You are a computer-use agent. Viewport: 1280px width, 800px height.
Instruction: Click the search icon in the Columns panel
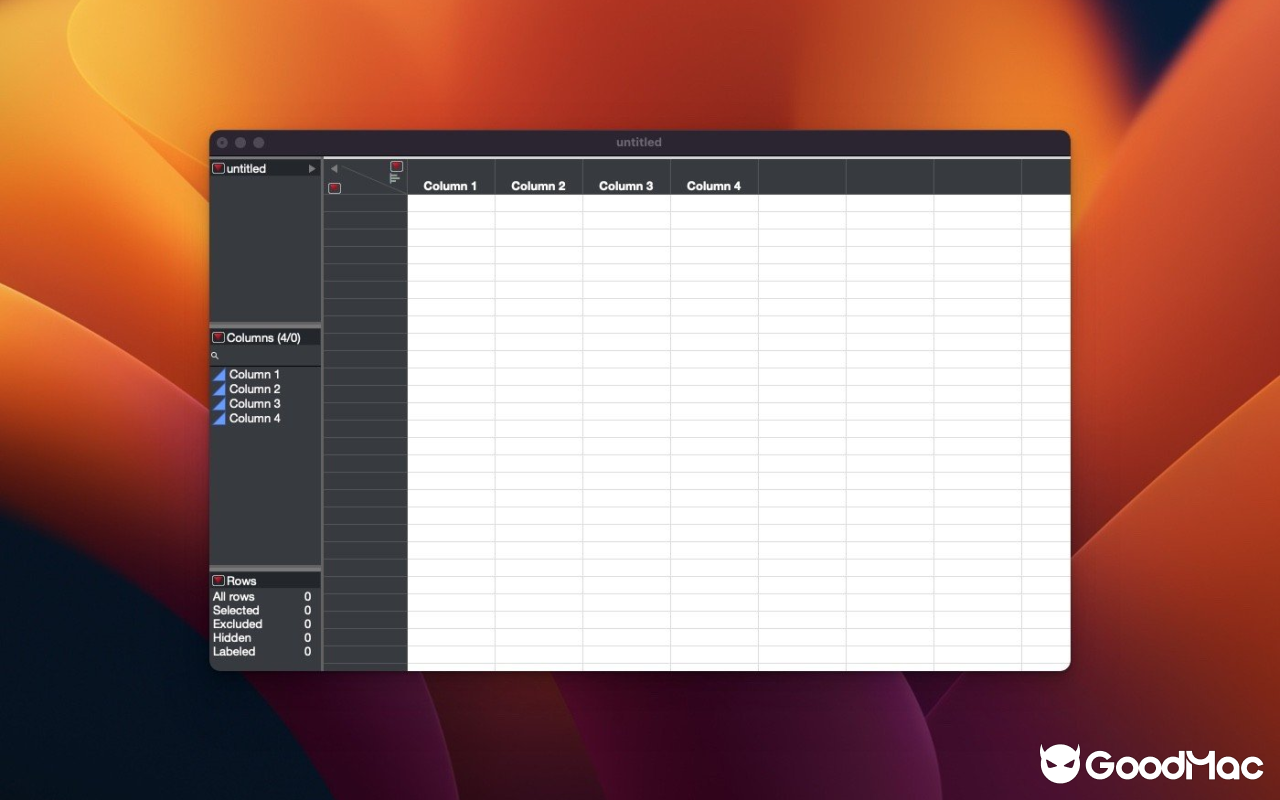pyautogui.click(x=215, y=355)
